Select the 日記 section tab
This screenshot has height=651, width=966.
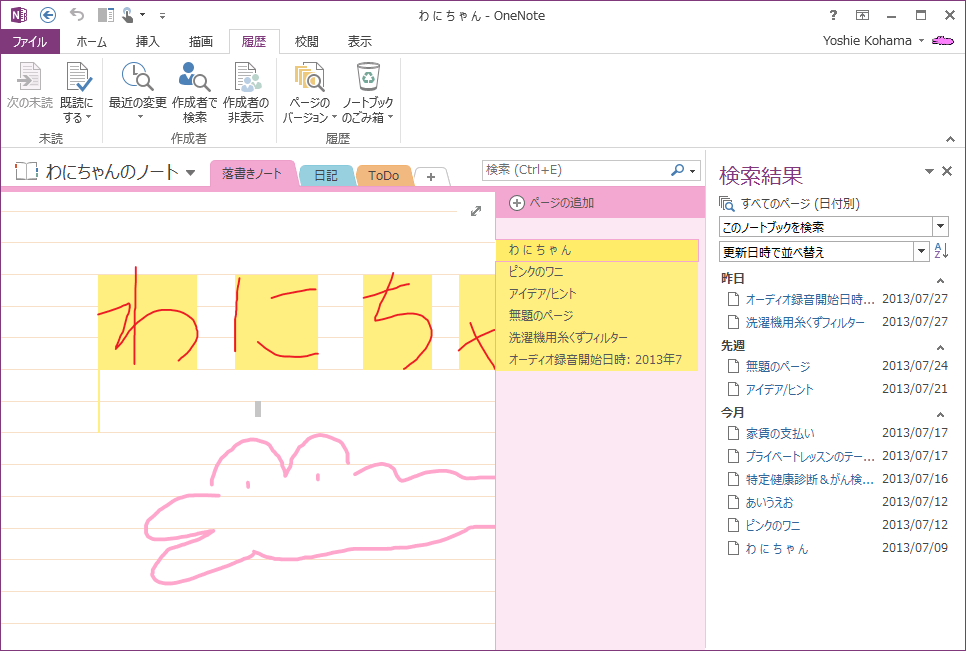tap(326, 176)
